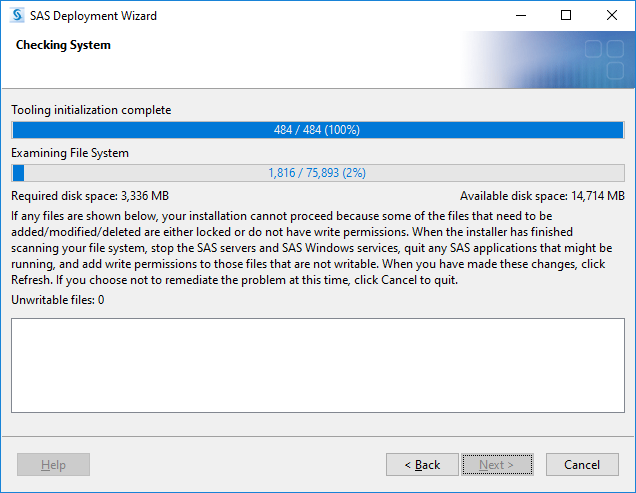Select the Required disk space label
Screen dimensions: 636x493
(90, 196)
